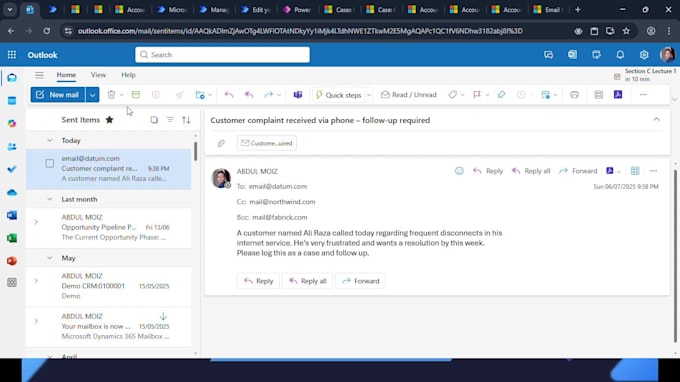Switch to the View ribbon tab
Screen dimensions: 680x382
point(98,75)
